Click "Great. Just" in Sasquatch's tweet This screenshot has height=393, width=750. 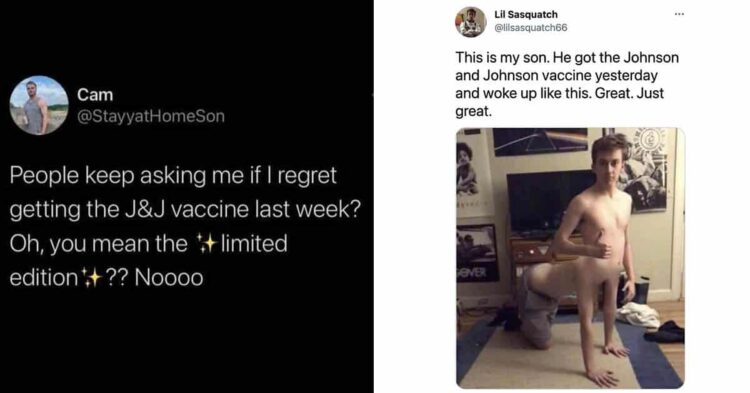pyautogui.click(x=629, y=93)
